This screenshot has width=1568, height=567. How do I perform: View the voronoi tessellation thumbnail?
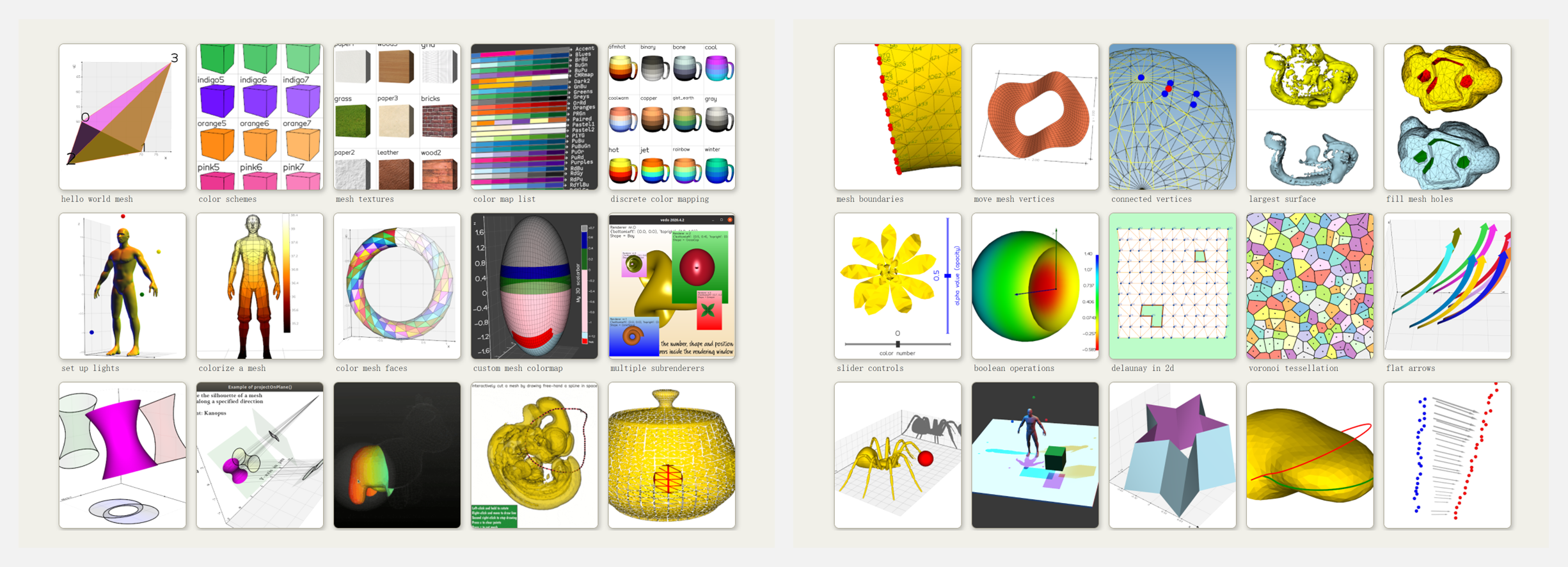(1310, 286)
